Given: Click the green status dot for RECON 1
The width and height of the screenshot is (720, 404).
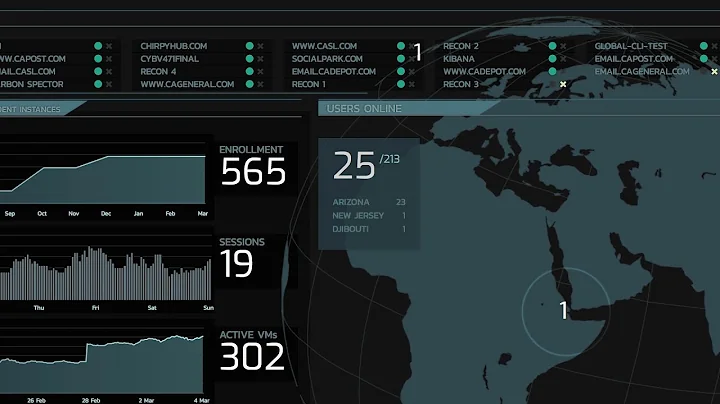Looking at the screenshot, I should tap(401, 84).
